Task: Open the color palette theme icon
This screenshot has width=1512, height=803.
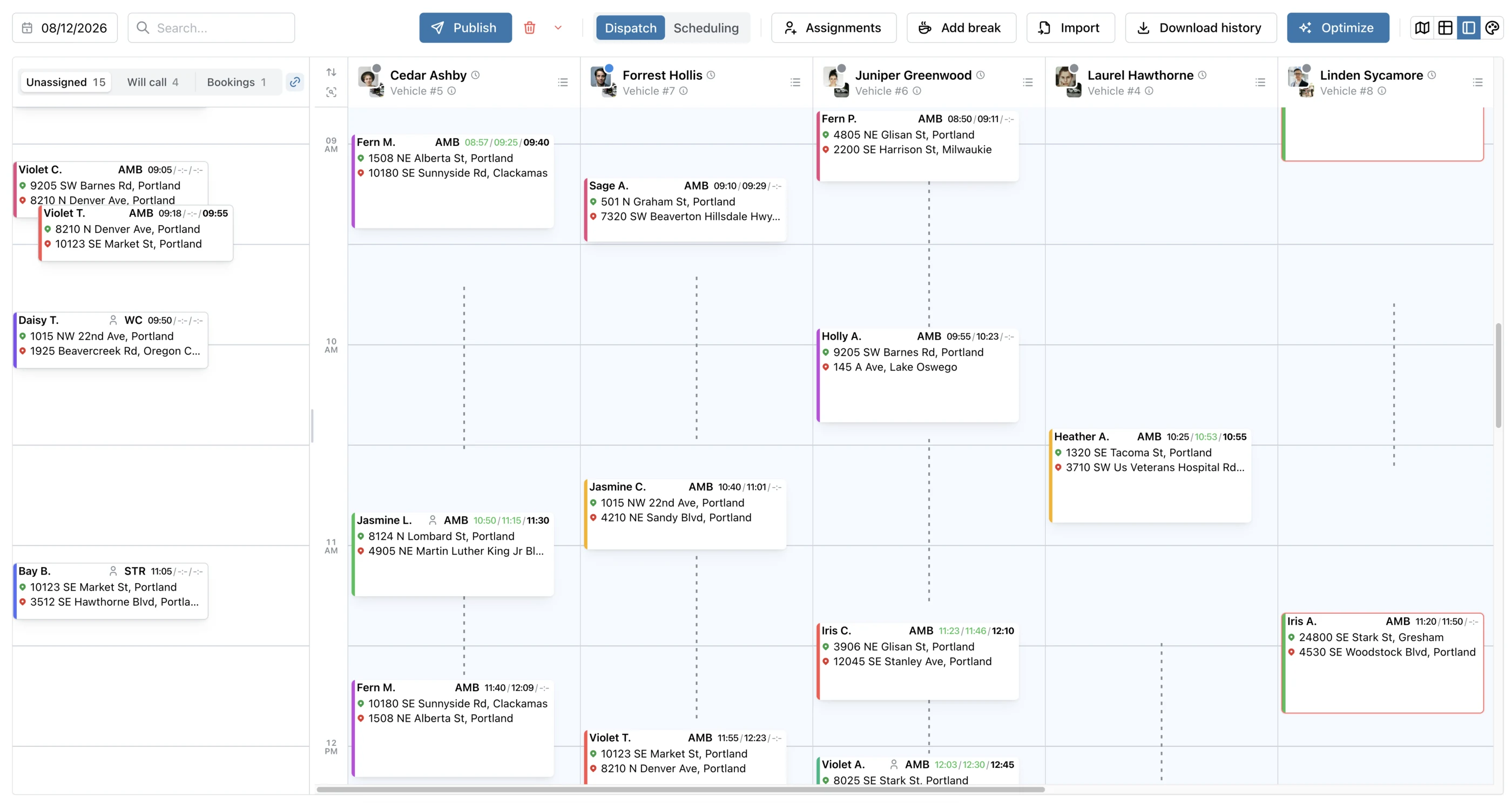Action: 1492,28
